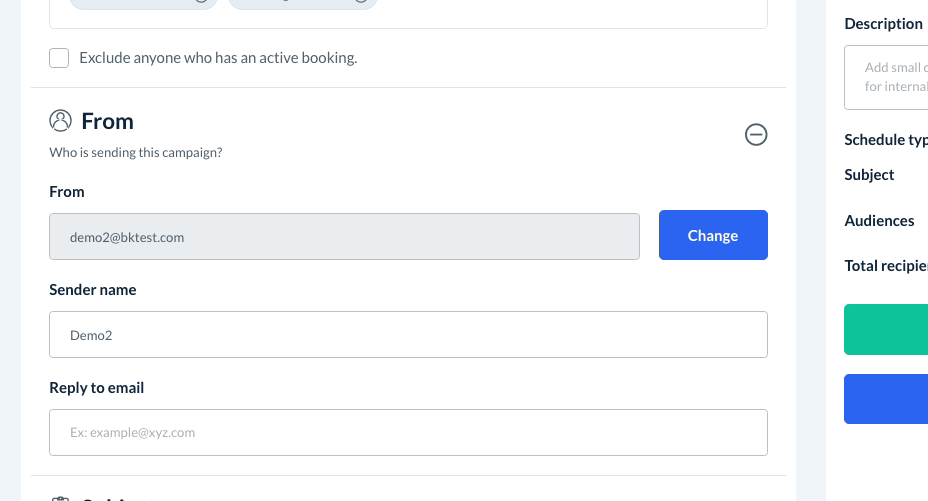Focus the Sender name field containing Demo2
Viewport: 928px width, 501px height.
[x=408, y=335]
